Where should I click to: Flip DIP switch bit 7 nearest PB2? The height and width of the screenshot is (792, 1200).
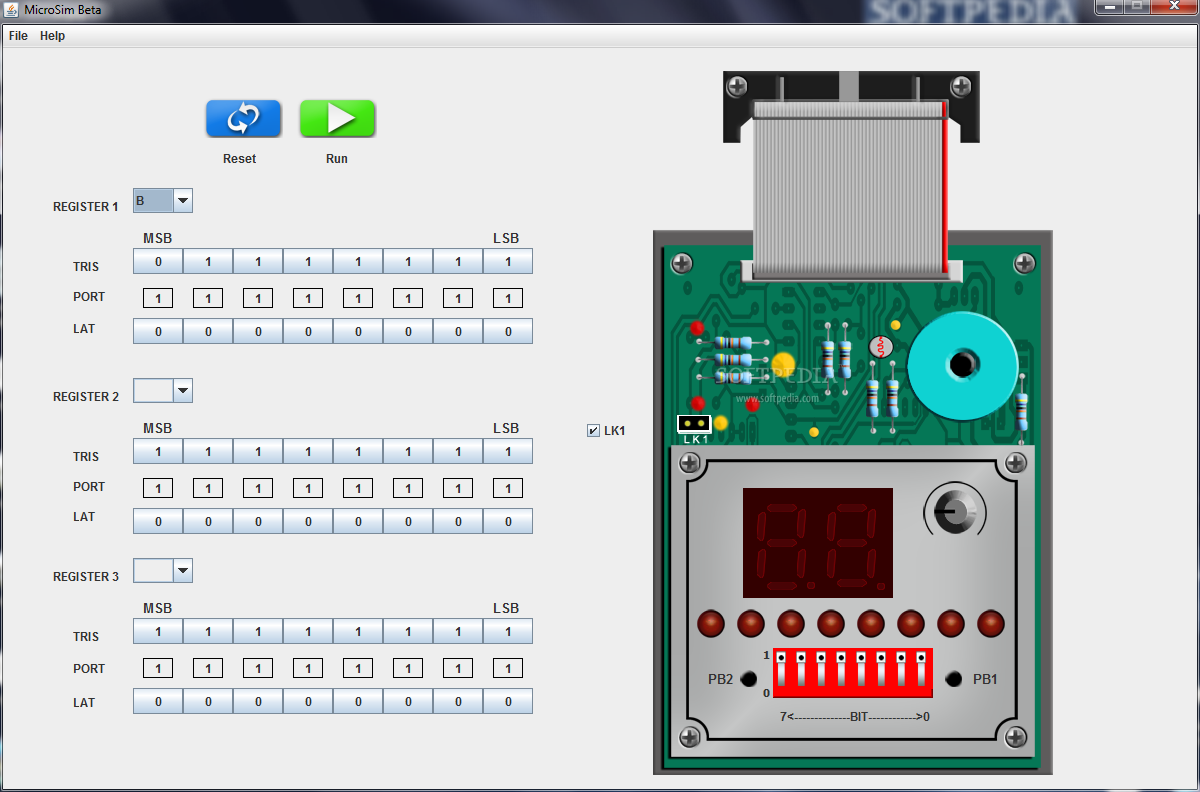[781, 670]
